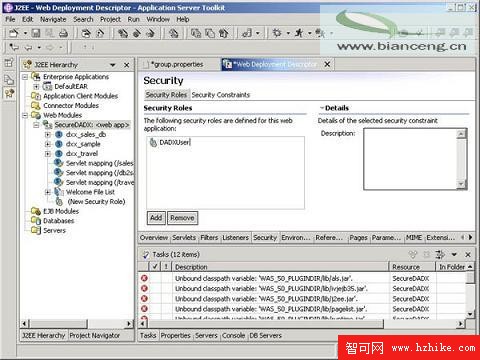Viewport: 480px width, 360px height.
Task: Click the New wizard toolbar icon
Action: pos(14,33)
